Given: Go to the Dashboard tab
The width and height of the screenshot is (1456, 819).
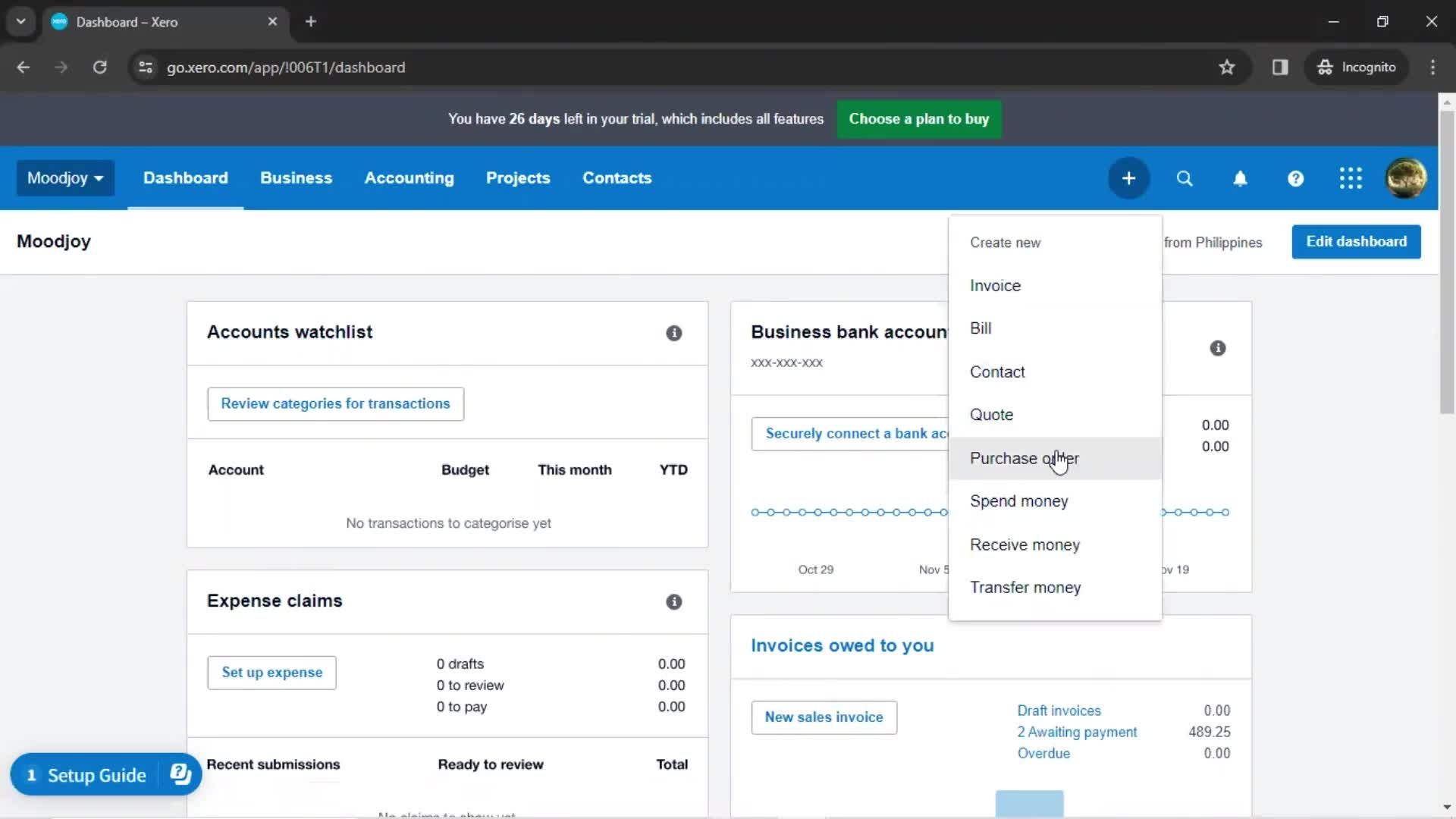Looking at the screenshot, I should click(185, 178).
